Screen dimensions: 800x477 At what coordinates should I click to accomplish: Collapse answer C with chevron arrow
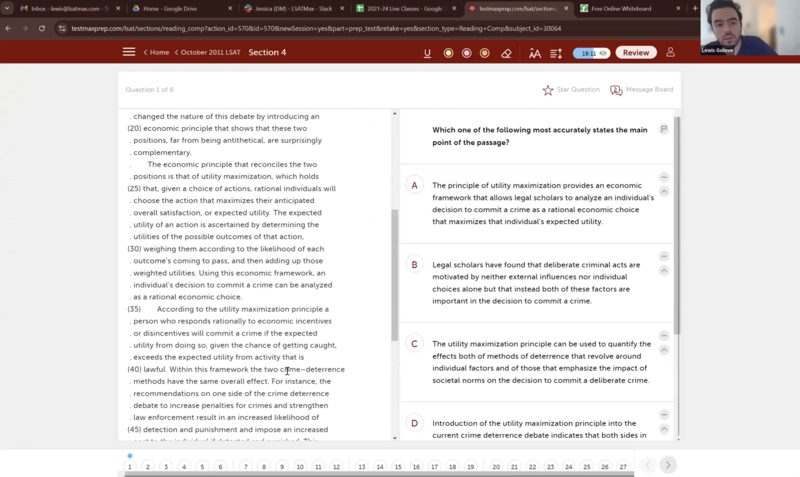pyautogui.click(x=664, y=350)
